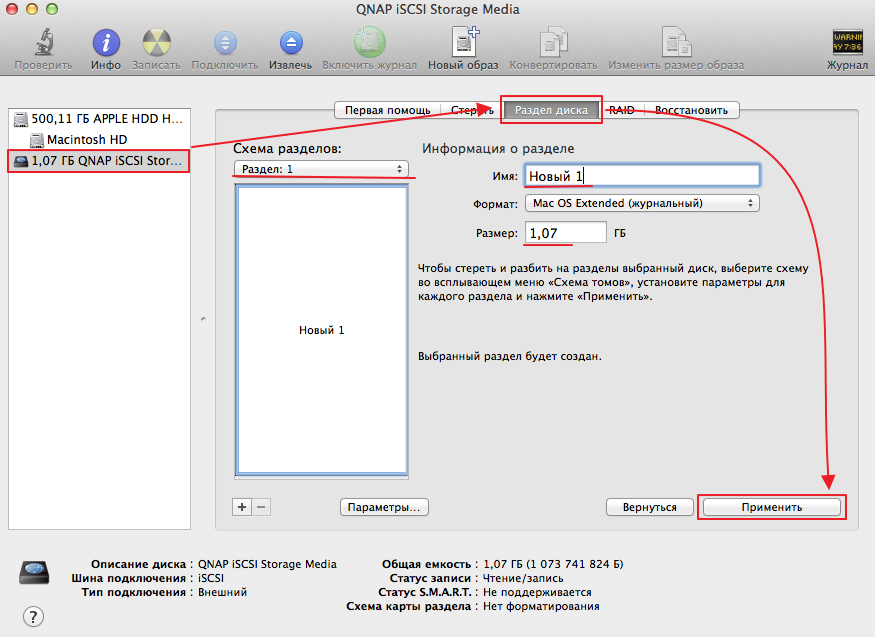Switch to the RAID tab
This screenshot has height=637, width=875.
click(622, 110)
